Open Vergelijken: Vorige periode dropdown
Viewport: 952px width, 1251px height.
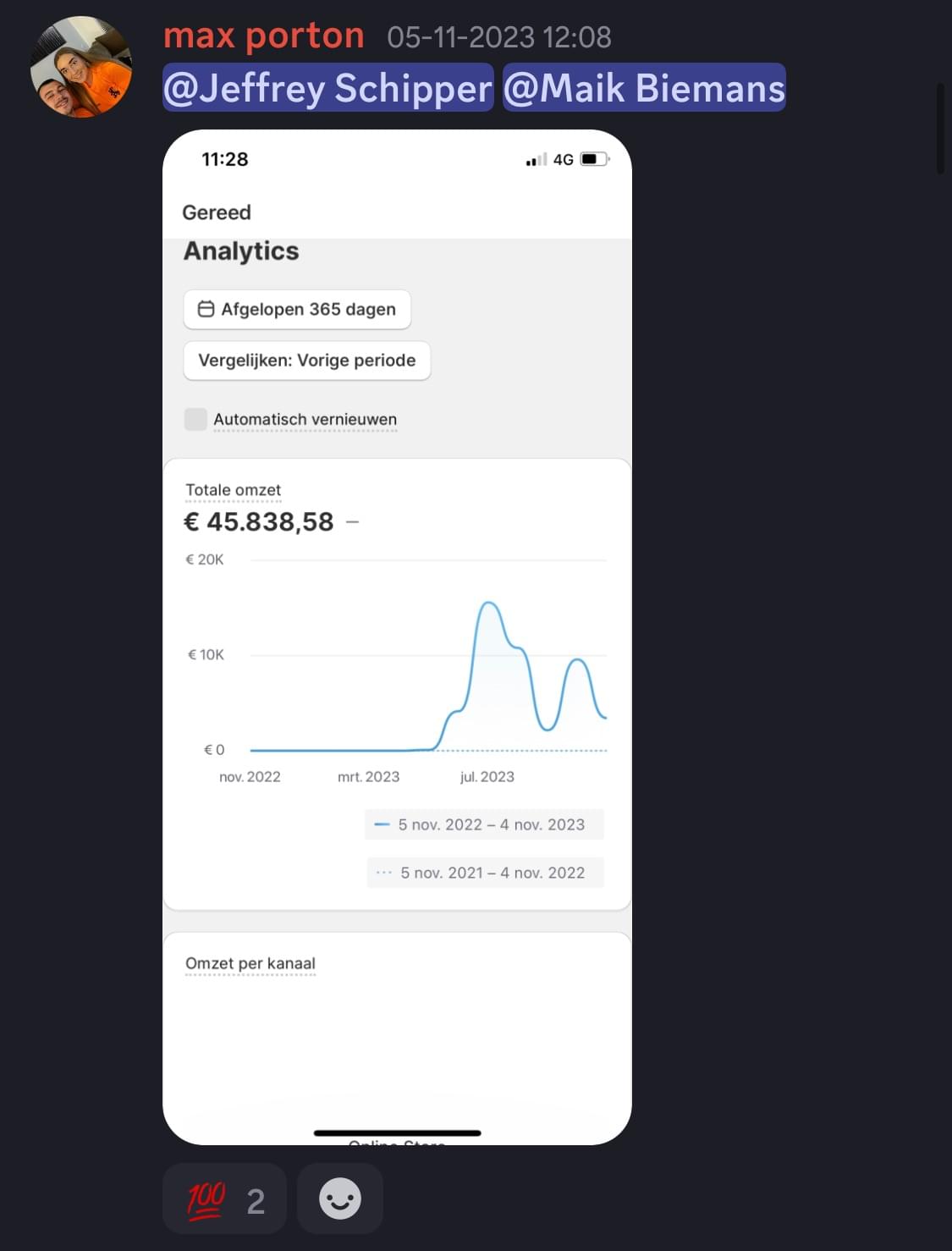pos(306,361)
